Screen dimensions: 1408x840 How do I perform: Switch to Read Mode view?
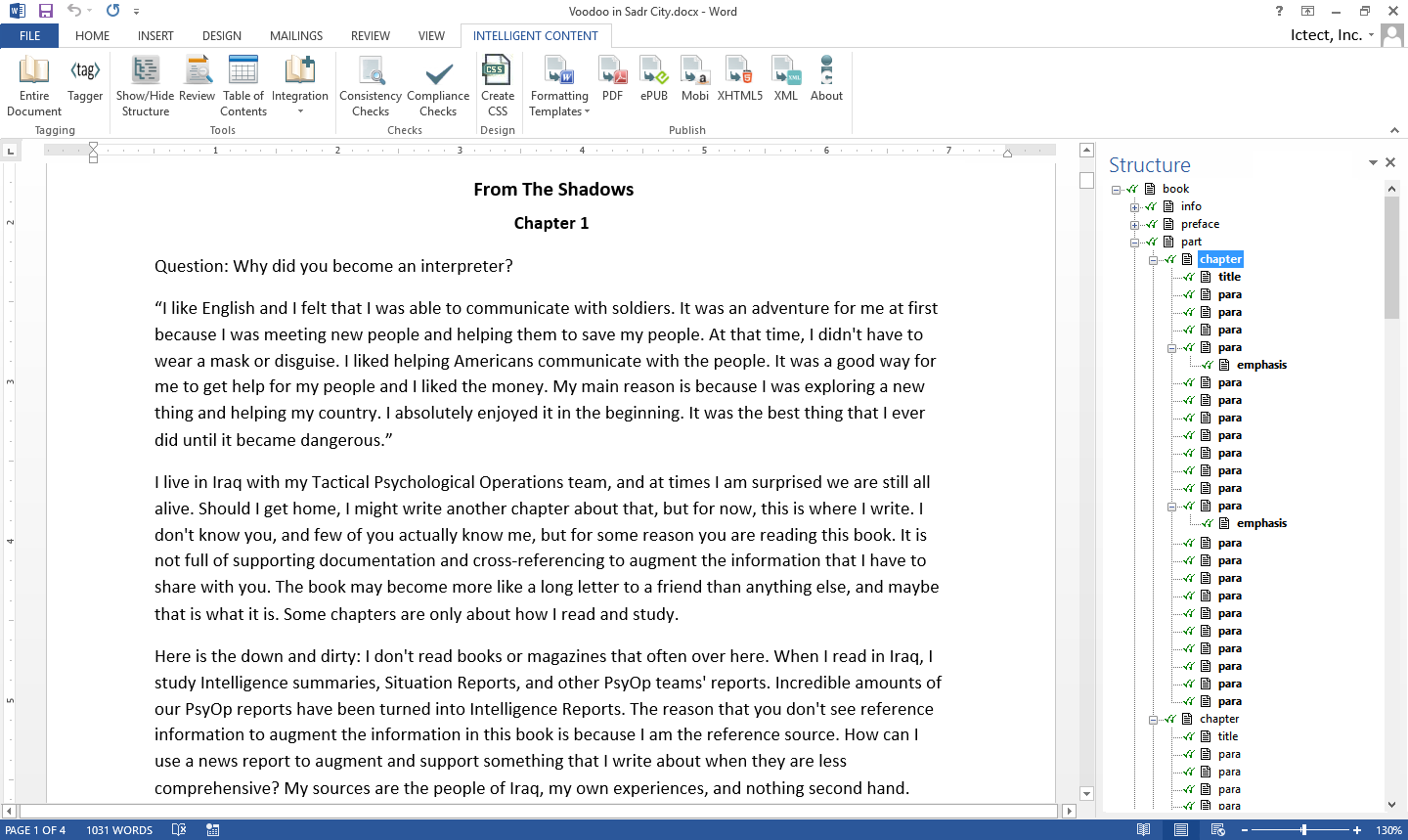1143,829
